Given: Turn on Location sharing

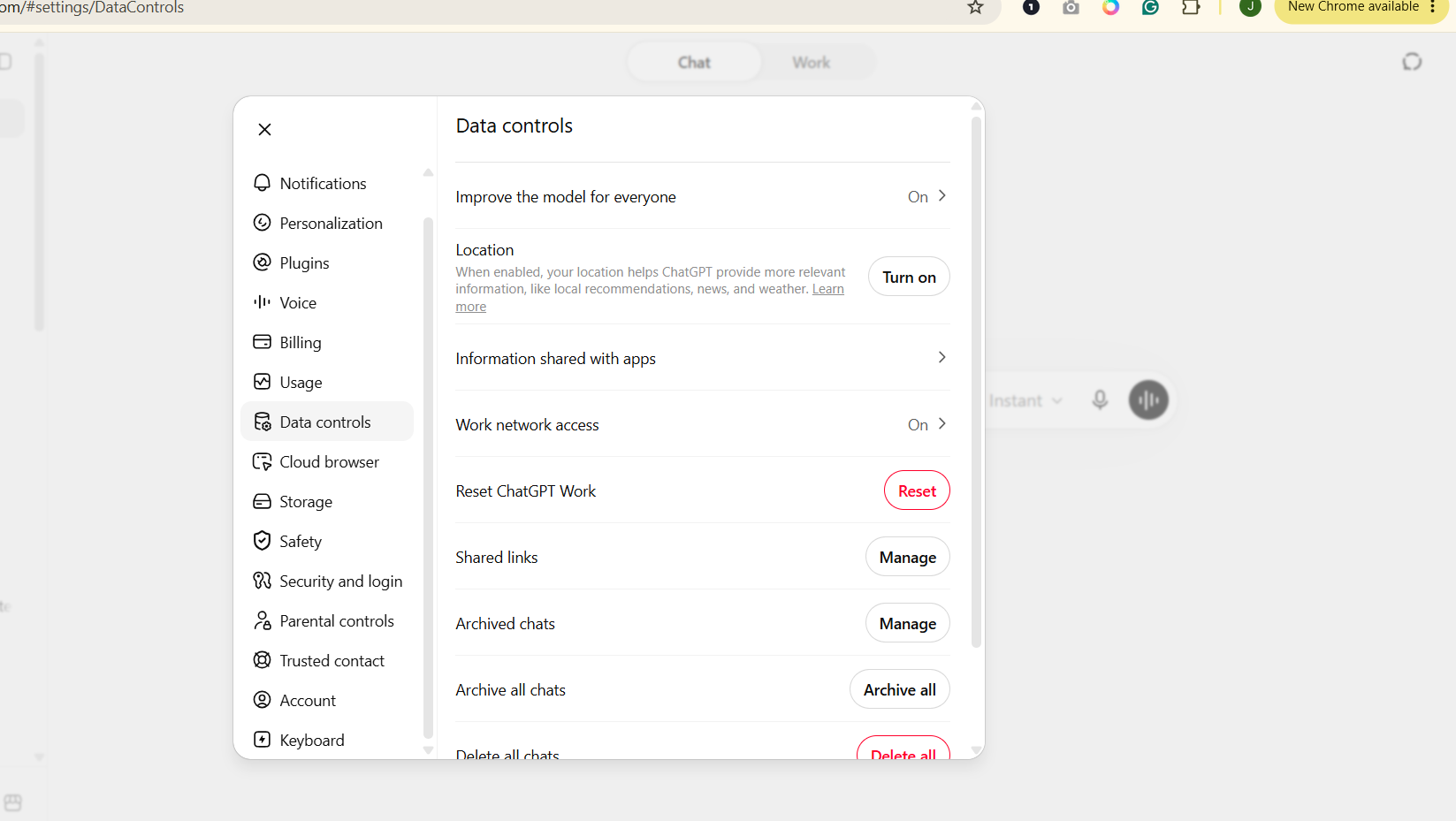Looking at the screenshot, I should click(909, 277).
